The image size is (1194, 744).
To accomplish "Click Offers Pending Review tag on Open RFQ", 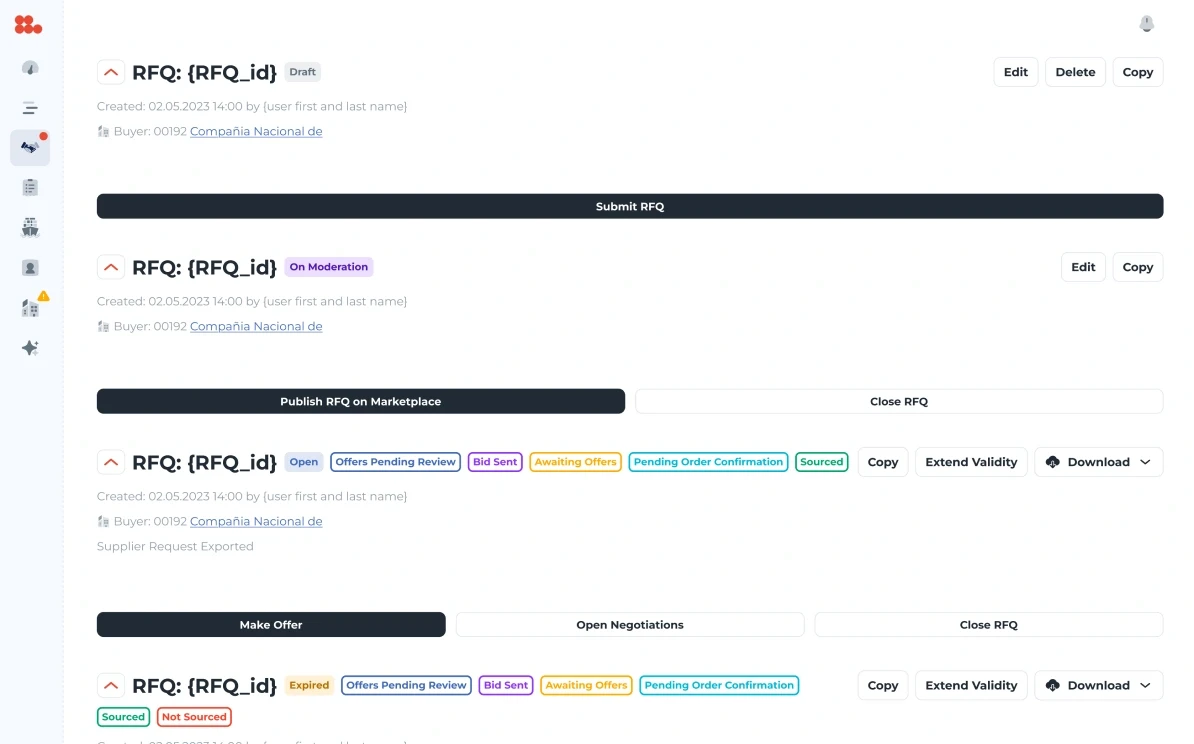I will pos(395,461).
